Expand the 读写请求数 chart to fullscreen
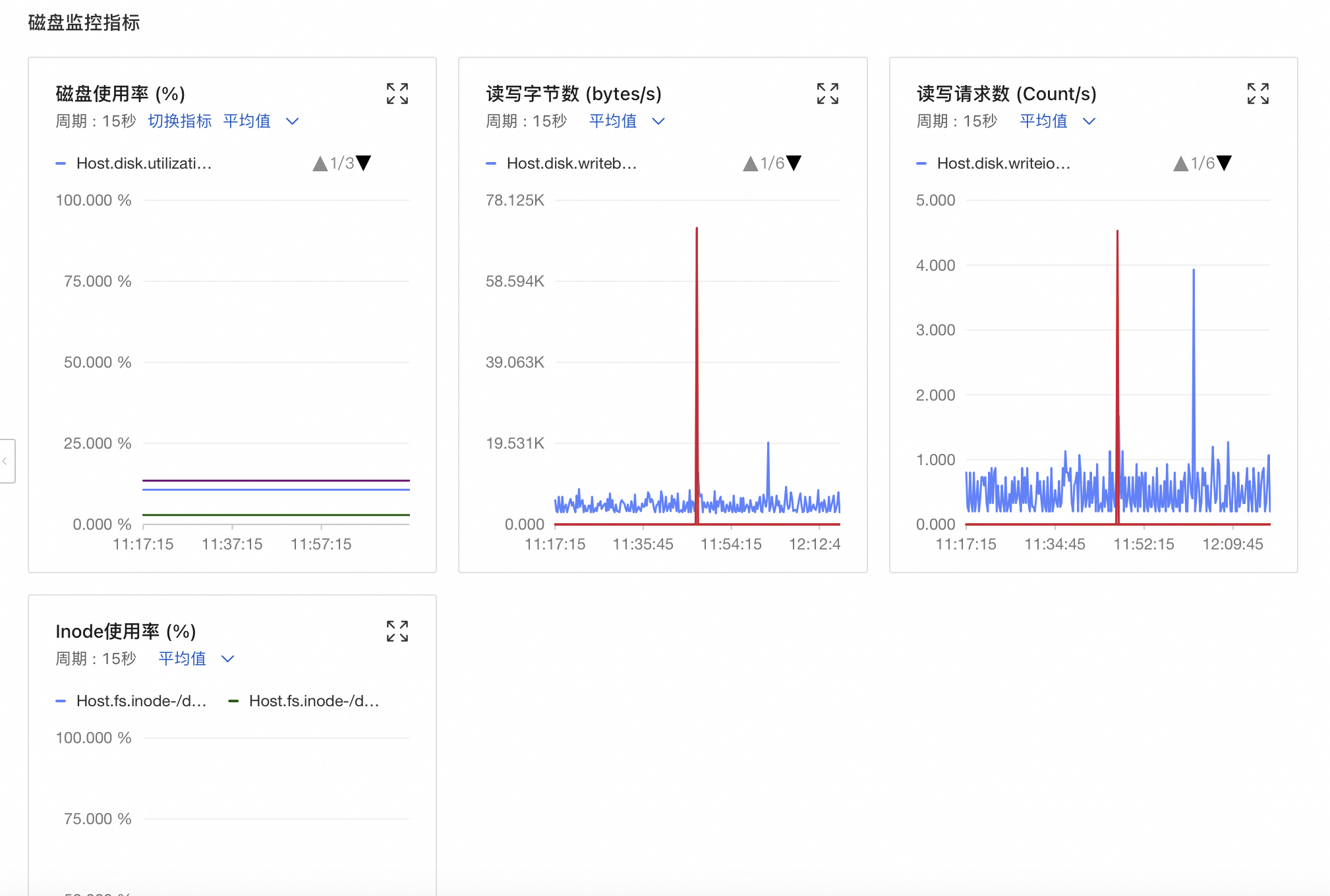The width and height of the screenshot is (1330, 896). point(1258,94)
